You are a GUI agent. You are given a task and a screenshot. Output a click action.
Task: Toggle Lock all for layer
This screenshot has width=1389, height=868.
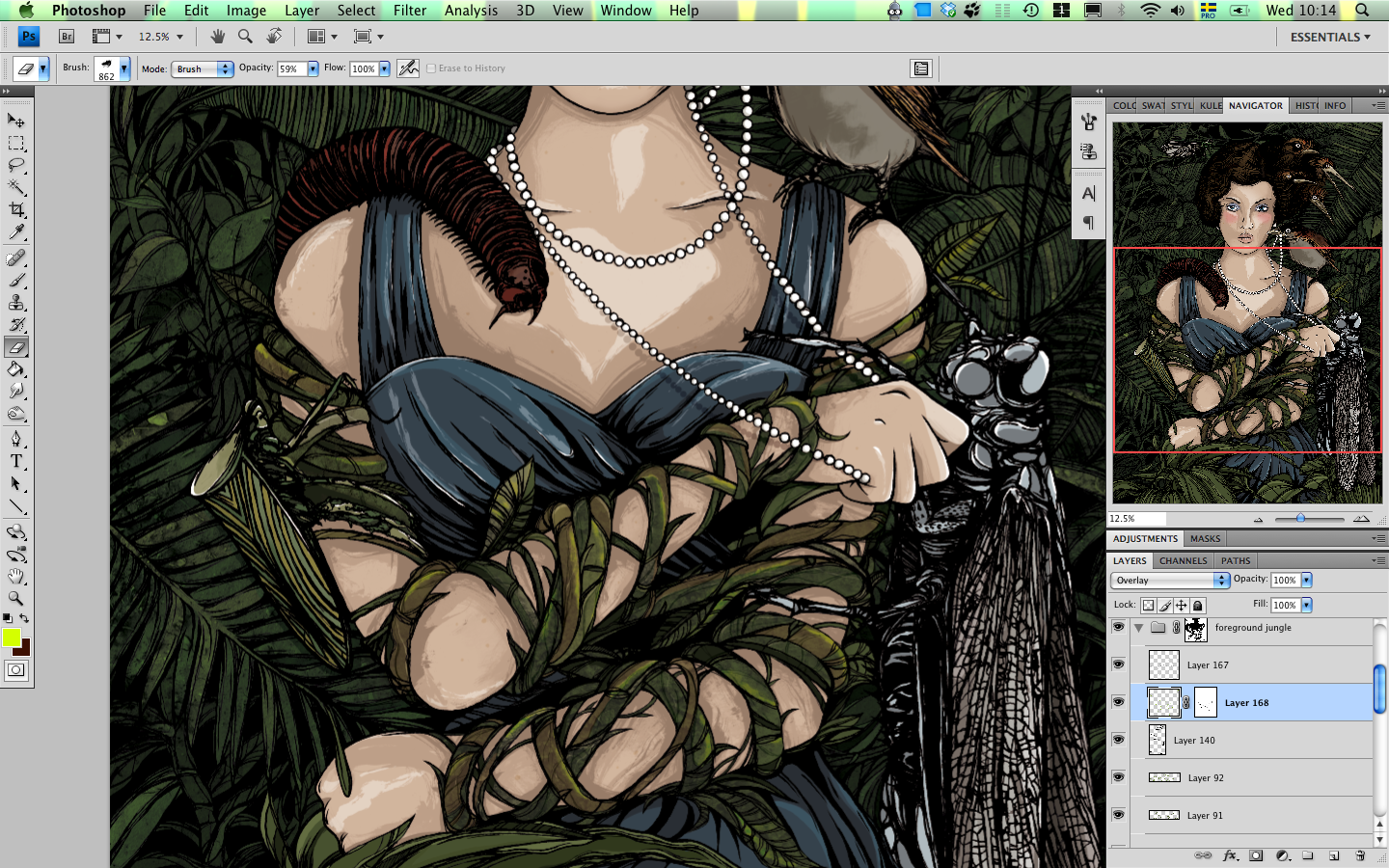tap(1197, 606)
